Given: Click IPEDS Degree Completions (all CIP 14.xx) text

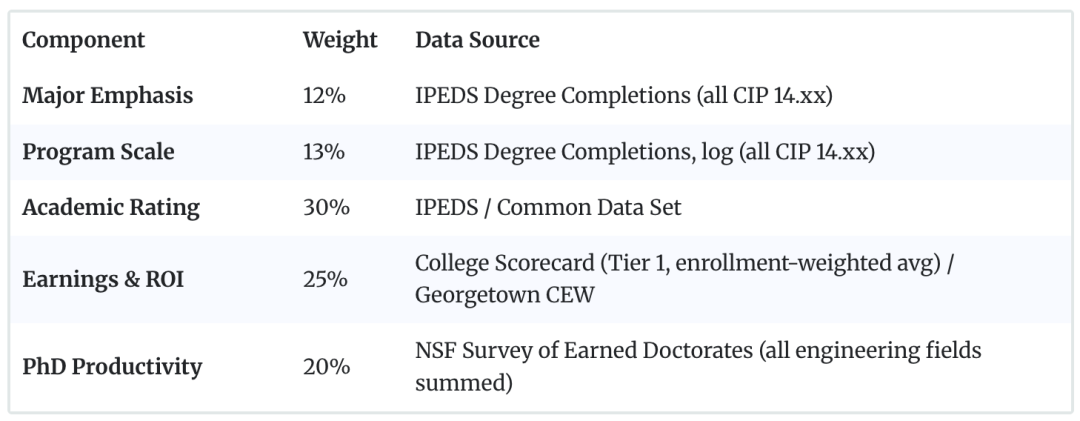Looking at the screenshot, I should pos(624,96).
